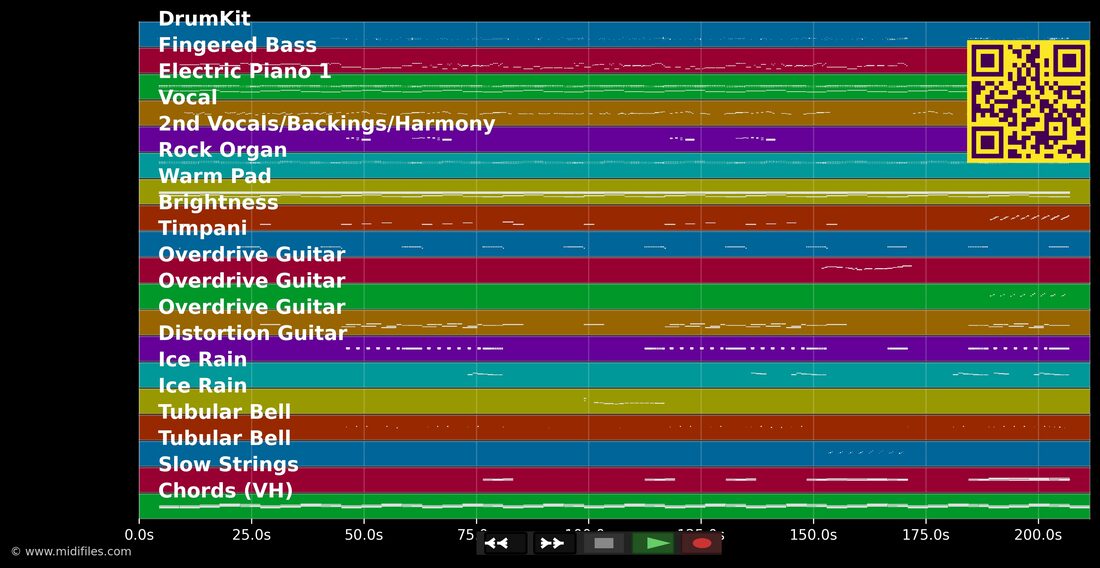Viewport: 1100px width, 568px height.
Task: Click the 200.0s time axis label
Action: click(x=1038, y=534)
